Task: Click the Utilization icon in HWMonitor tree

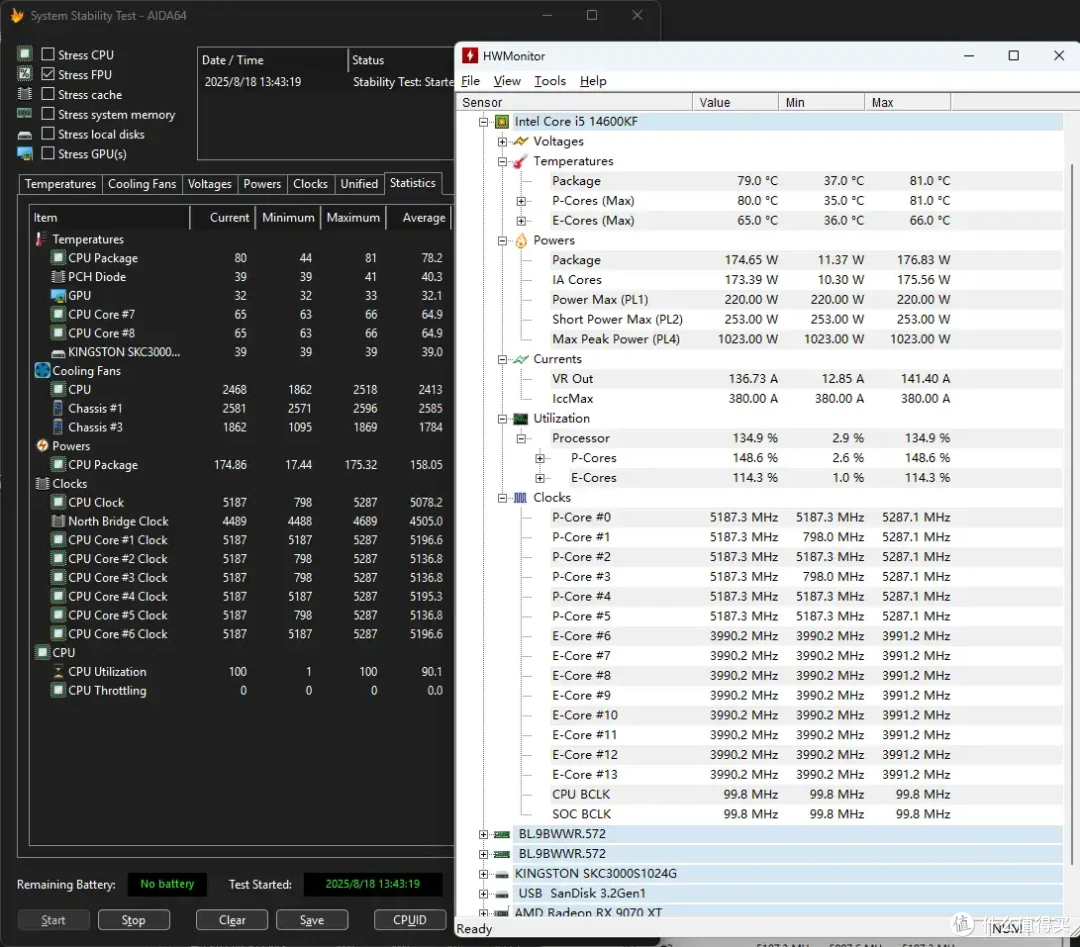Action: point(521,419)
